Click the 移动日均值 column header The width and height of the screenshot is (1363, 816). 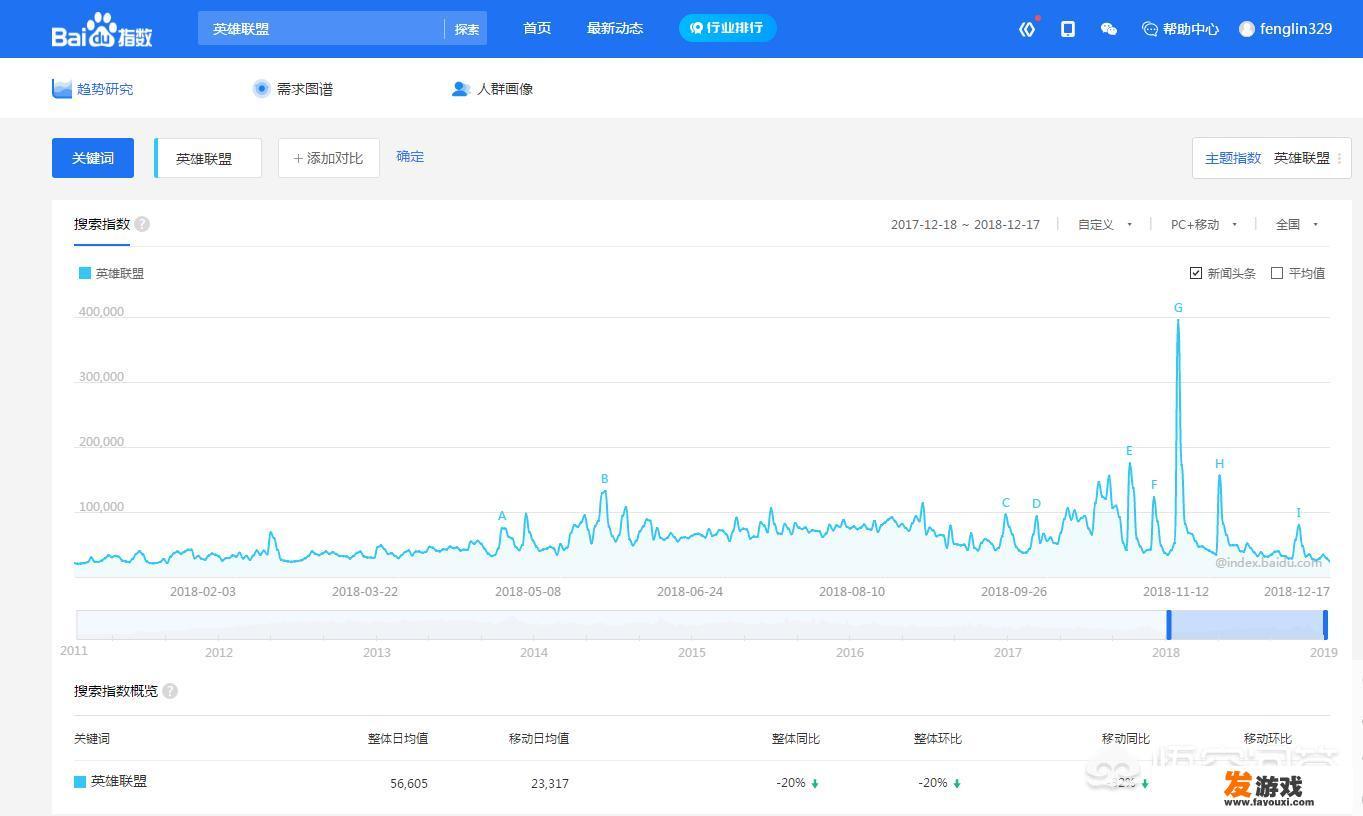(539, 738)
